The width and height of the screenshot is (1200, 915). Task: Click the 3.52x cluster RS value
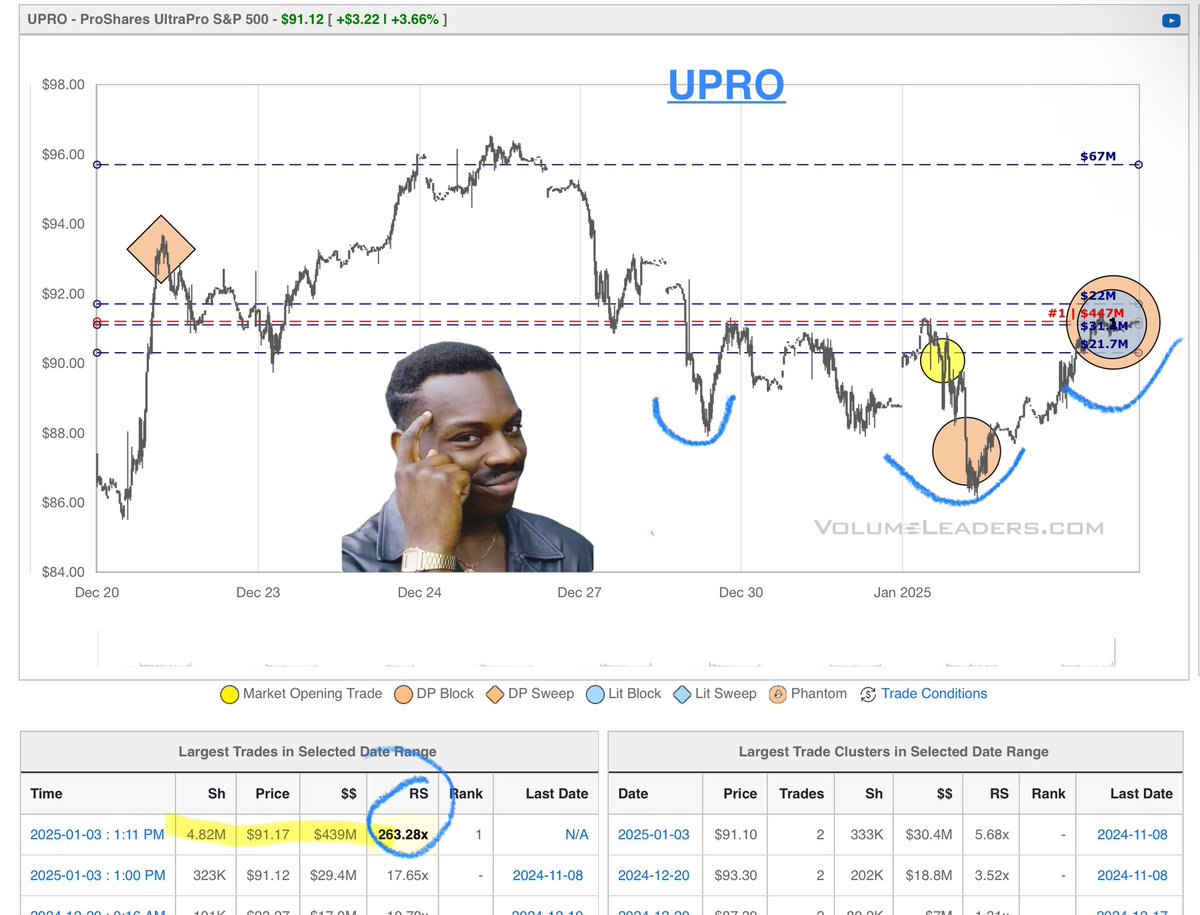[x=993, y=875]
